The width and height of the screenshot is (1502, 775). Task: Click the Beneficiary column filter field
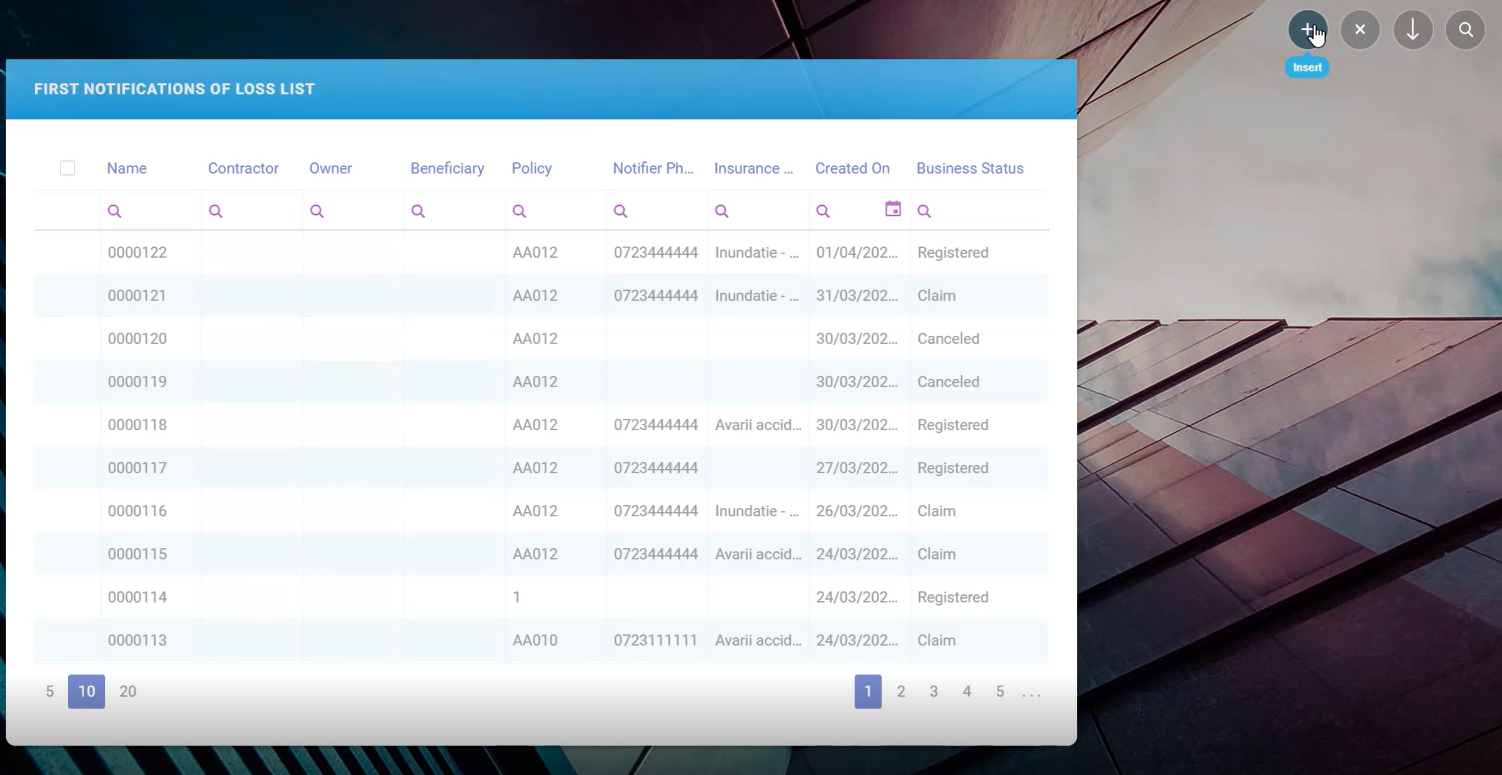click(461, 211)
